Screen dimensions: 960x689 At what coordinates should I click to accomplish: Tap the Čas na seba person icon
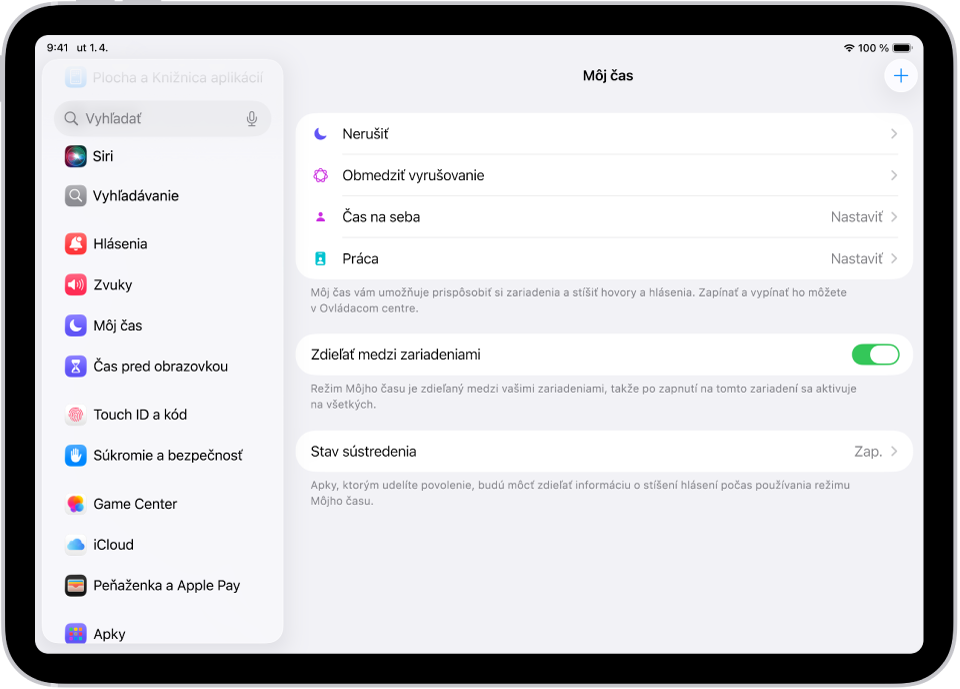(x=320, y=217)
